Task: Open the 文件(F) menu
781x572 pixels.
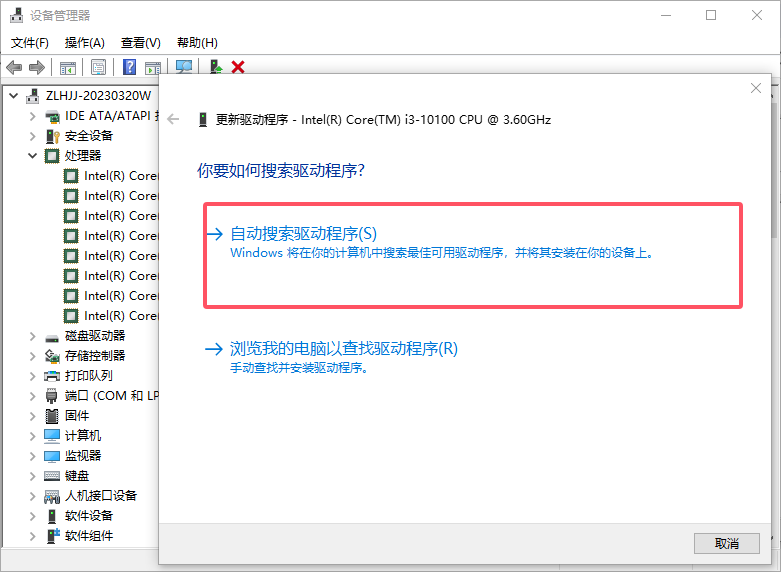Action: click(x=30, y=43)
